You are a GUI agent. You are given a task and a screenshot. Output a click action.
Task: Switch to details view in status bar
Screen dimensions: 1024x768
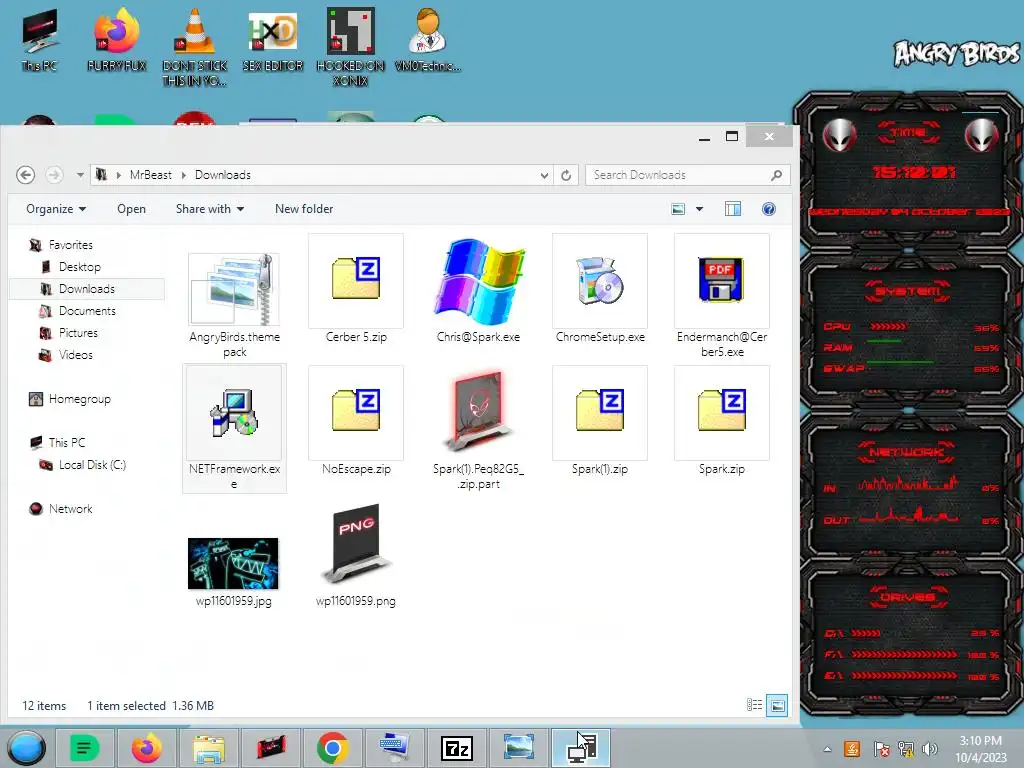754,705
